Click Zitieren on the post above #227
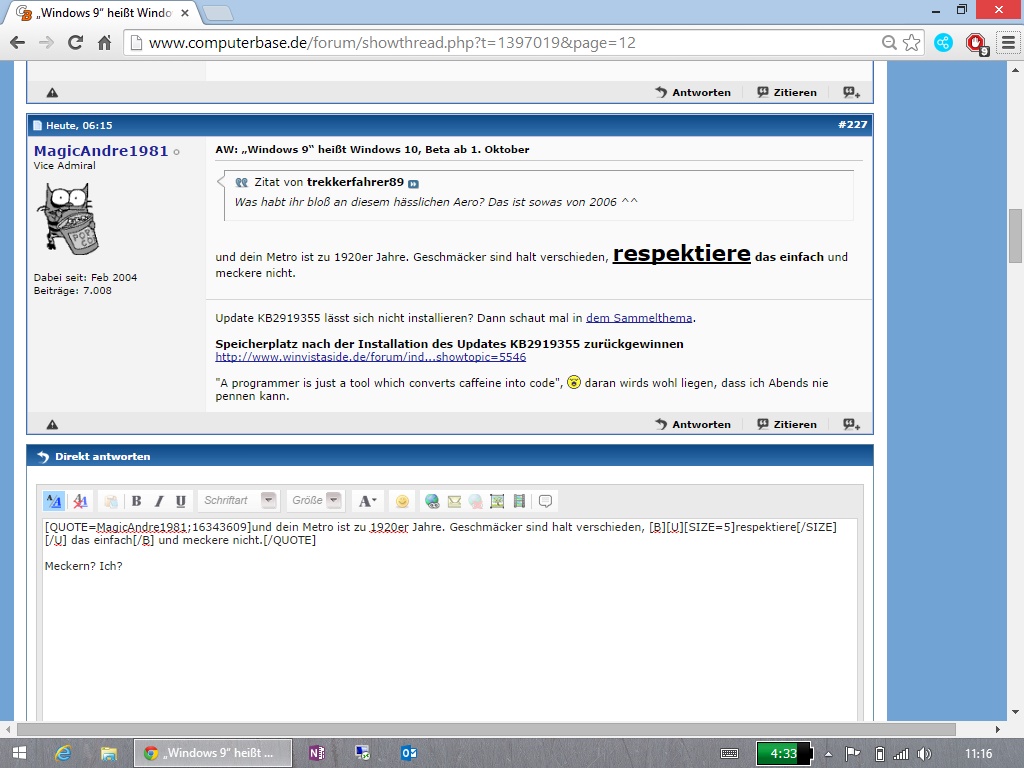The image size is (1024, 768). click(787, 93)
